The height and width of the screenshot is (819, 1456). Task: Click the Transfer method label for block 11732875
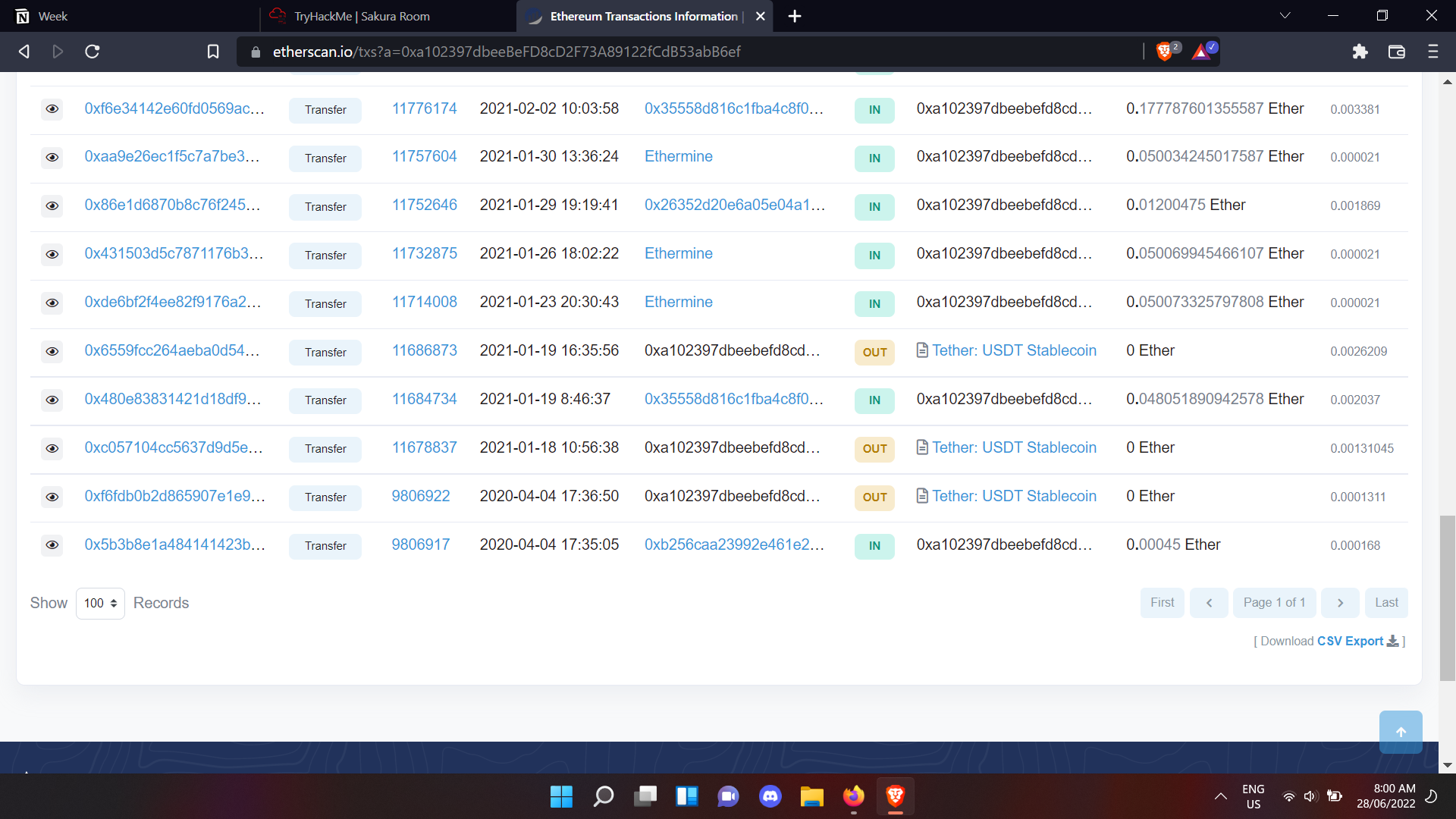325,255
